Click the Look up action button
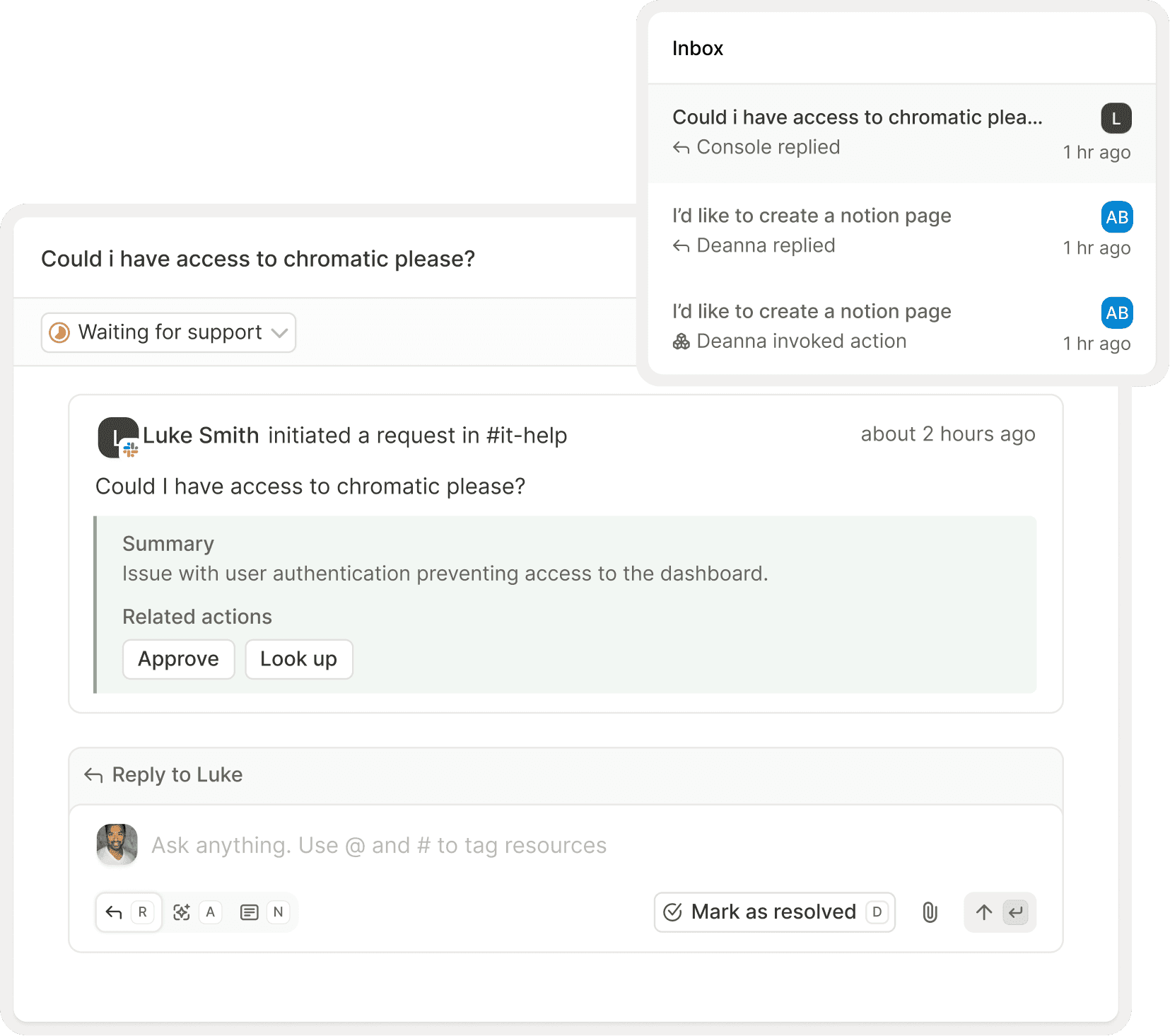Image resolution: width=1170 pixels, height=1036 pixels. pos(298,658)
